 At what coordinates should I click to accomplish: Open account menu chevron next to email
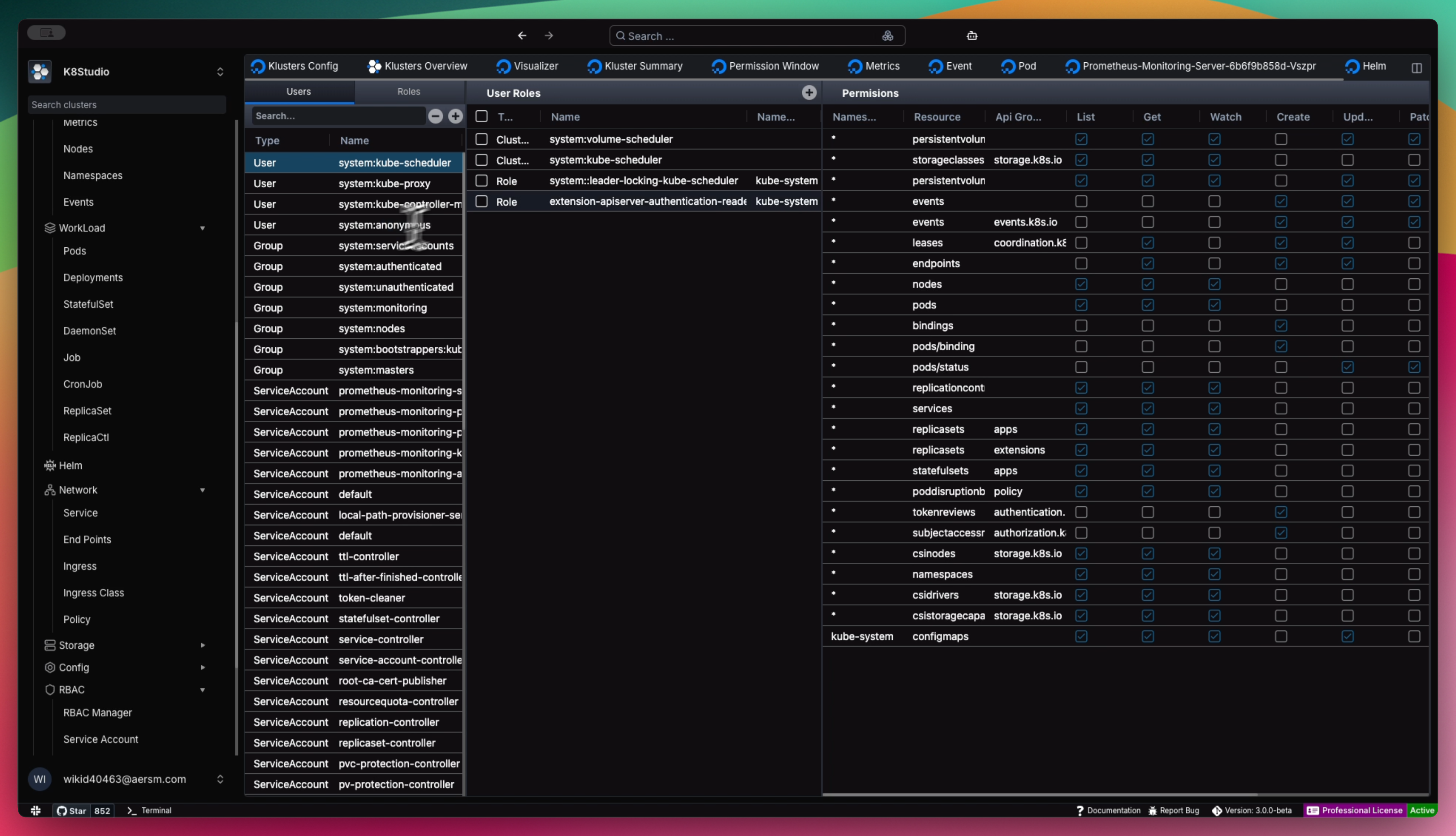click(220, 779)
